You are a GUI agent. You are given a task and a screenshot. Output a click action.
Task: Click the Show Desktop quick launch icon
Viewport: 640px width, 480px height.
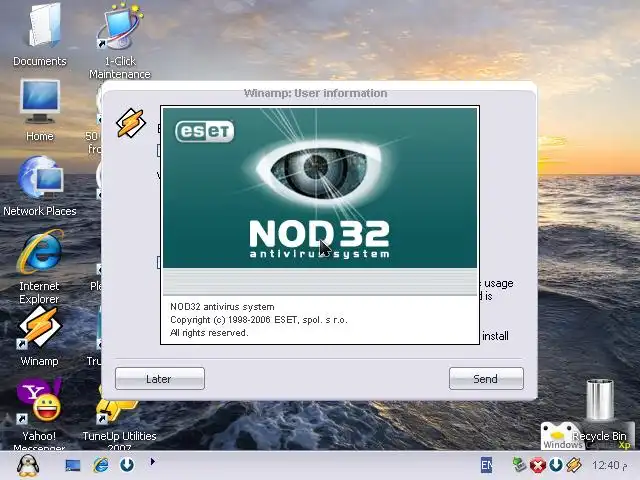[x=73, y=465]
